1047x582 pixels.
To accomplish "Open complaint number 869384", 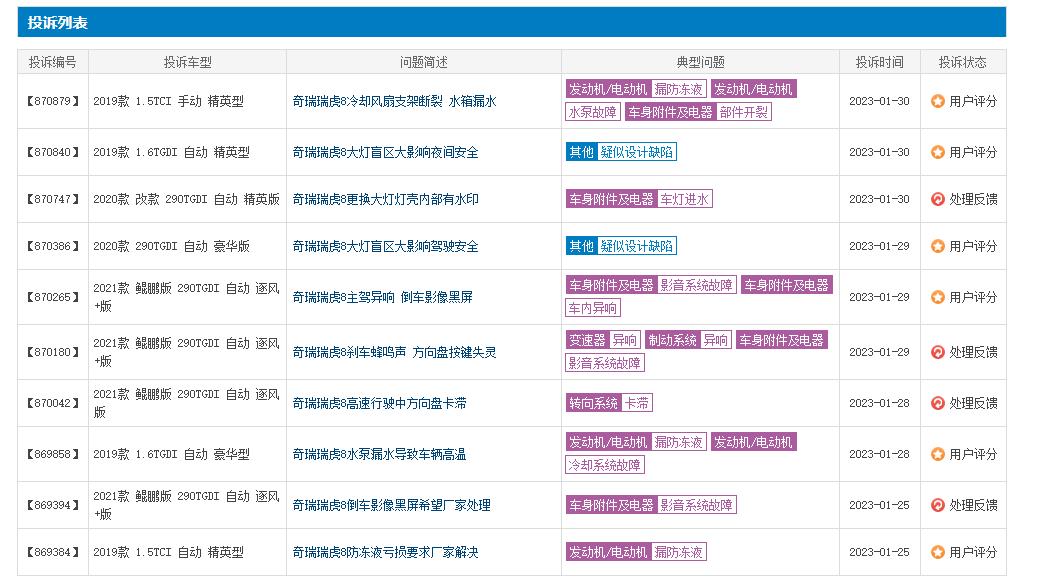I will pyautogui.click(x=52, y=551).
